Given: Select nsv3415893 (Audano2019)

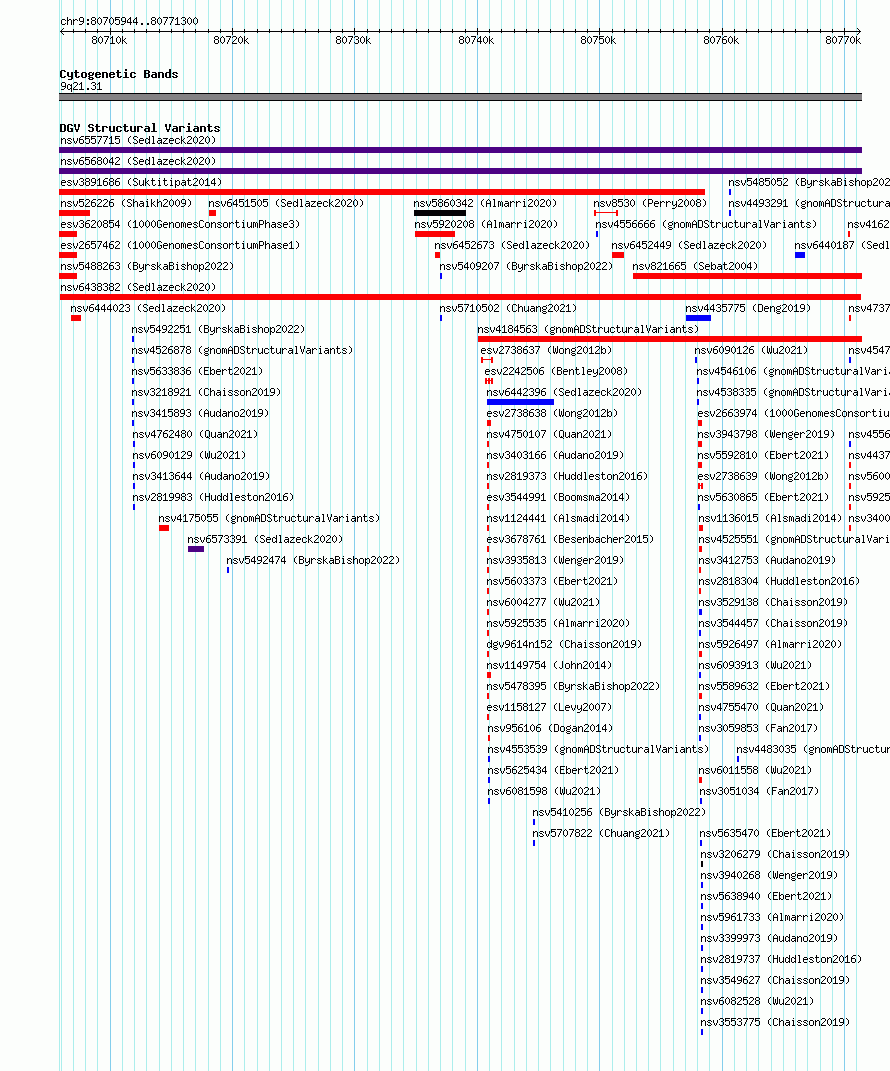Looking at the screenshot, I should point(200,413).
